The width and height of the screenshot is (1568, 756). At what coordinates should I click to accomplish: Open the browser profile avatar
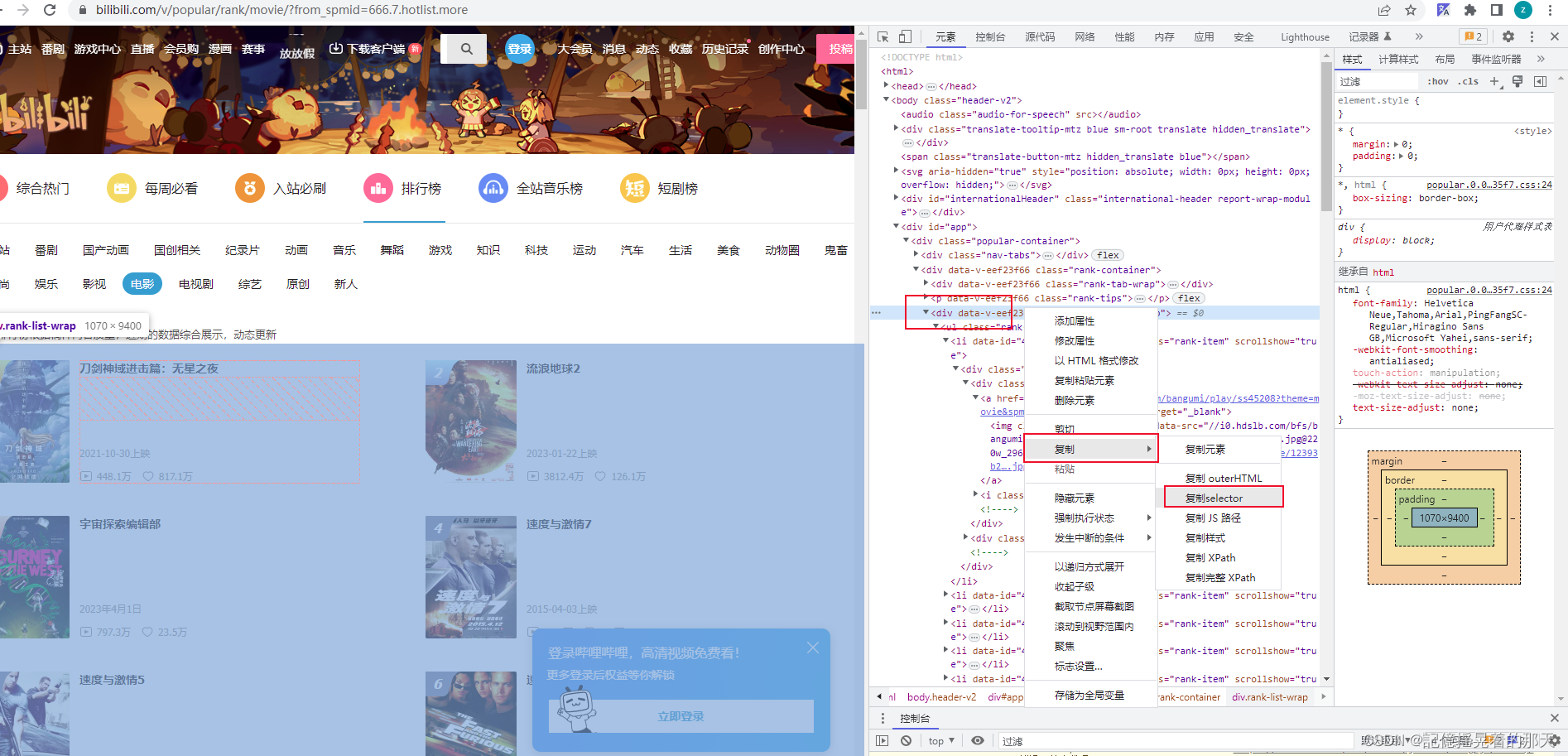point(1523,10)
